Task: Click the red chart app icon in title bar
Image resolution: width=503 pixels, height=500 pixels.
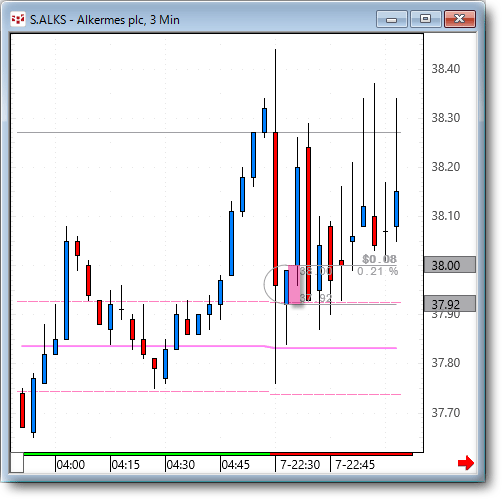Action: pos(18,20)
